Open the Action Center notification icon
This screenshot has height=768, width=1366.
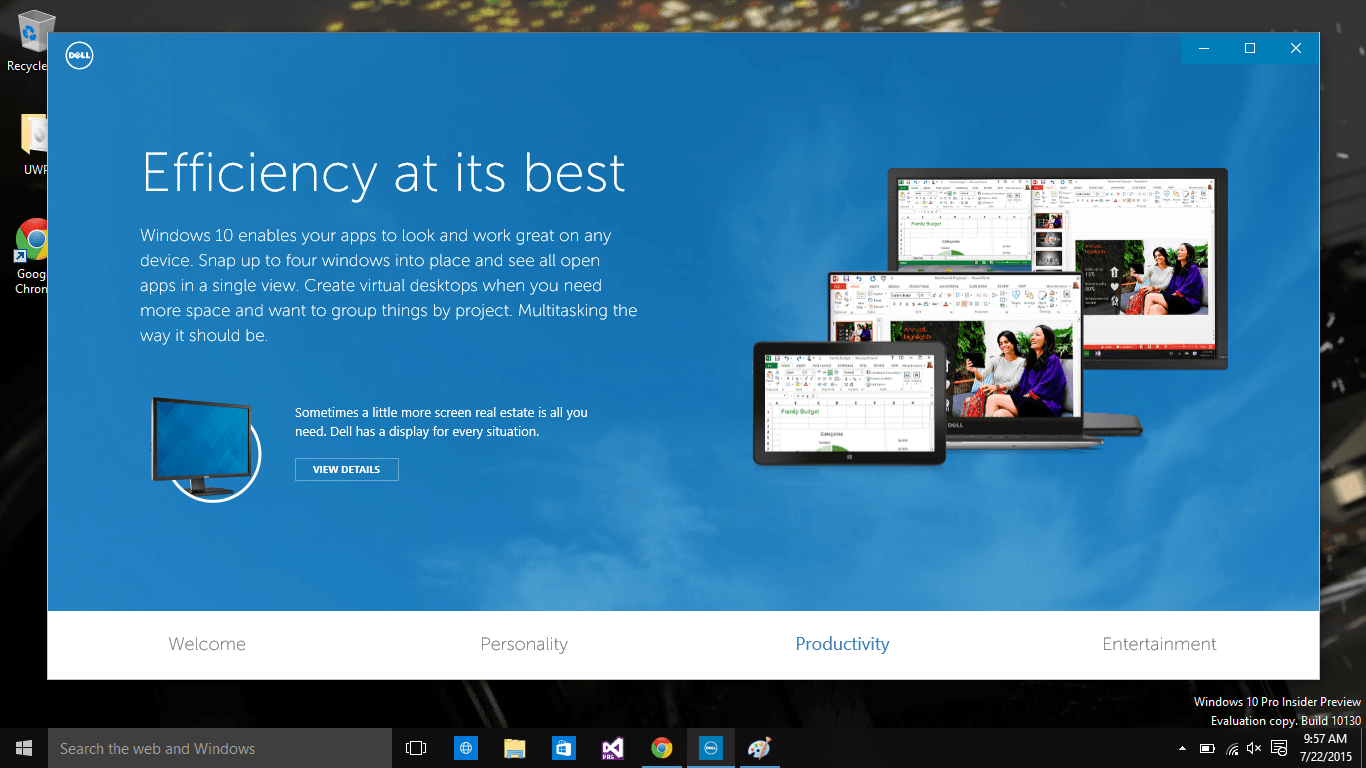click(x=1278, y=747)
